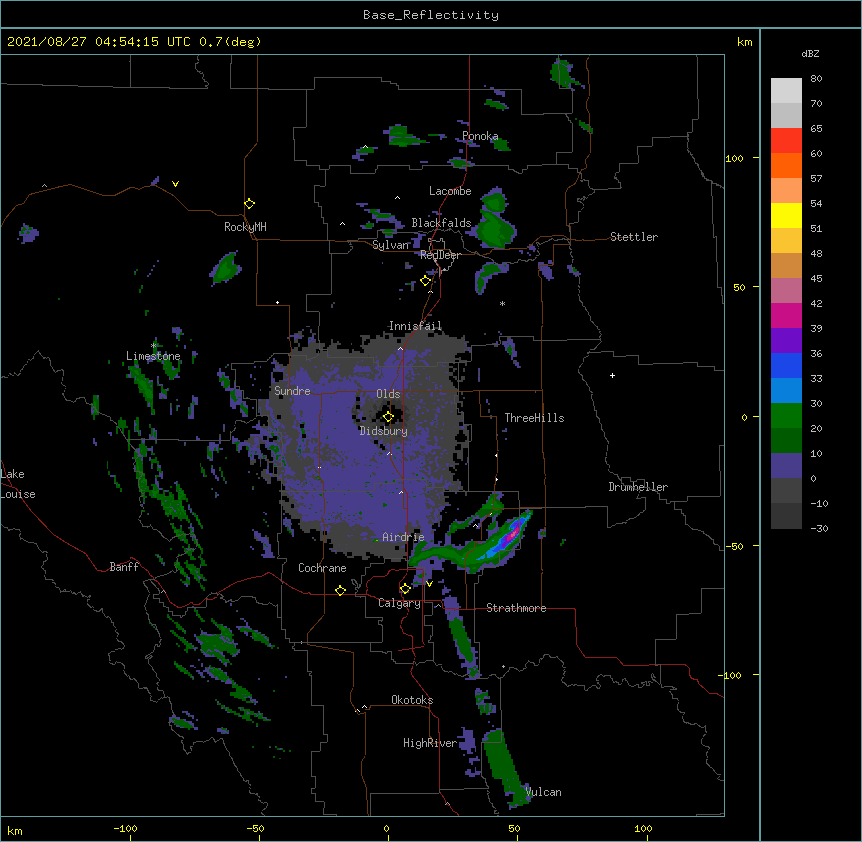862x842 pixels.
Task: Click the RedDeer city label
Action: [x=440, y=255]
